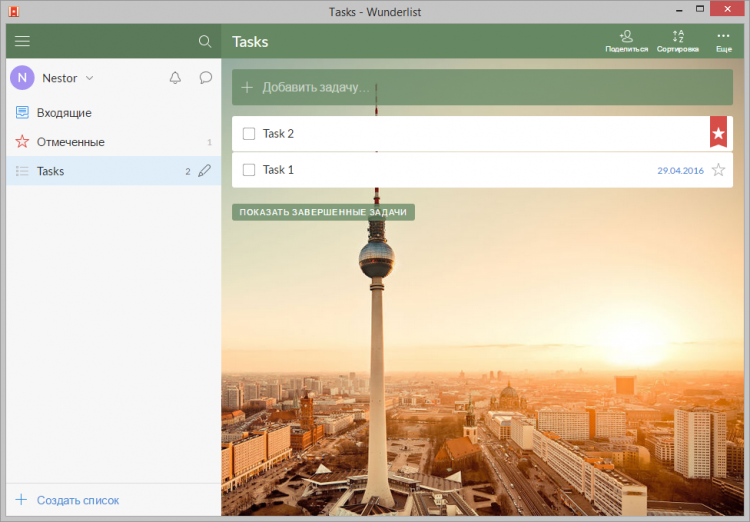
Task: Open the Task 2 item
Action: click(482, 133)
